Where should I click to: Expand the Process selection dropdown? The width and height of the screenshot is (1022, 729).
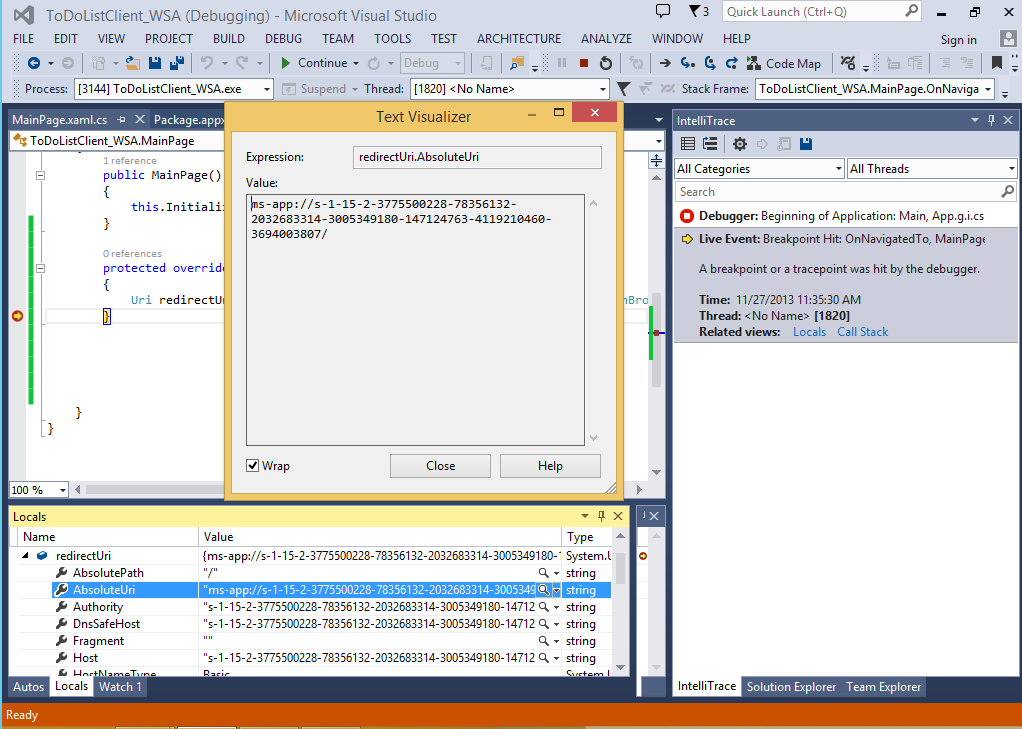pos(266,89)
